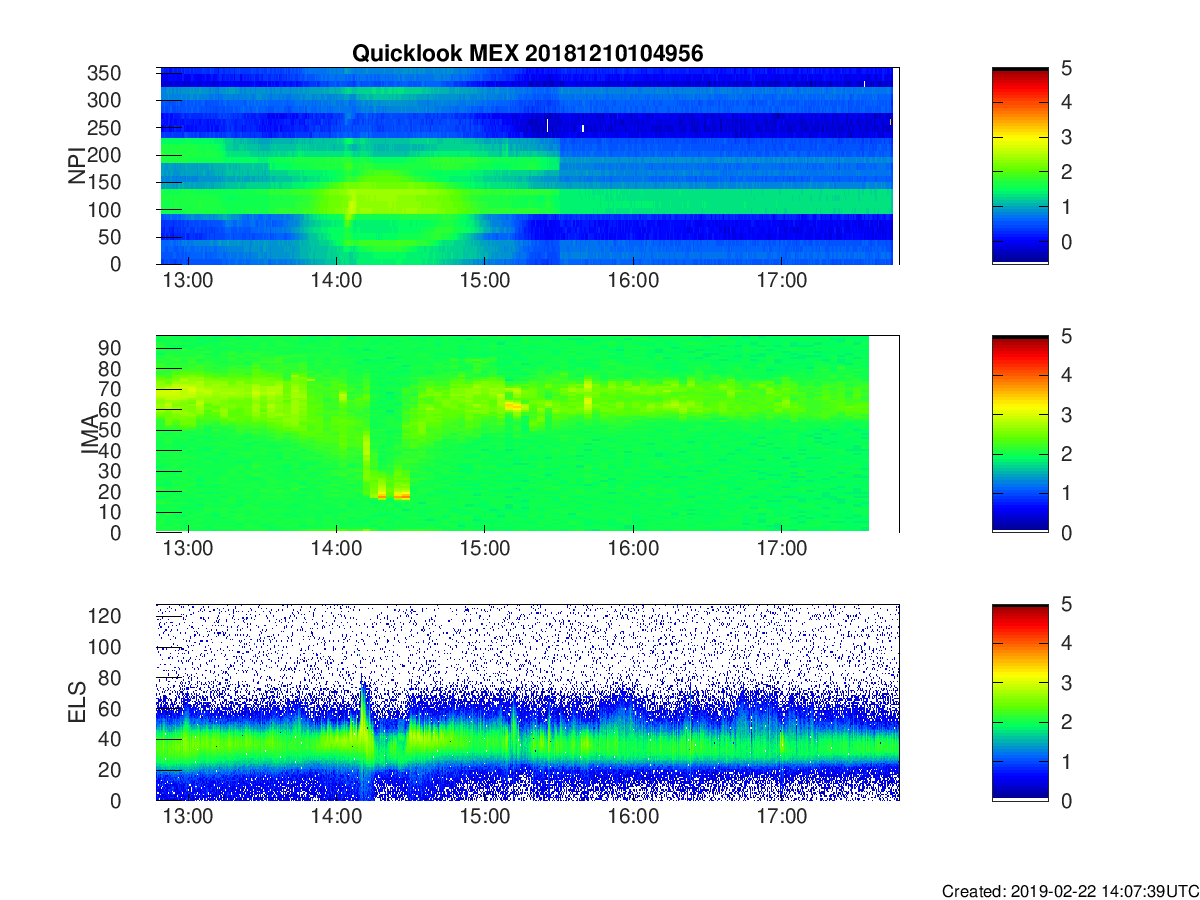Image resolution: width=1200 pixels, height=900 pixels.
Task: Click the 17:00 tick under the ELS panel
Action: pos(781,817)
